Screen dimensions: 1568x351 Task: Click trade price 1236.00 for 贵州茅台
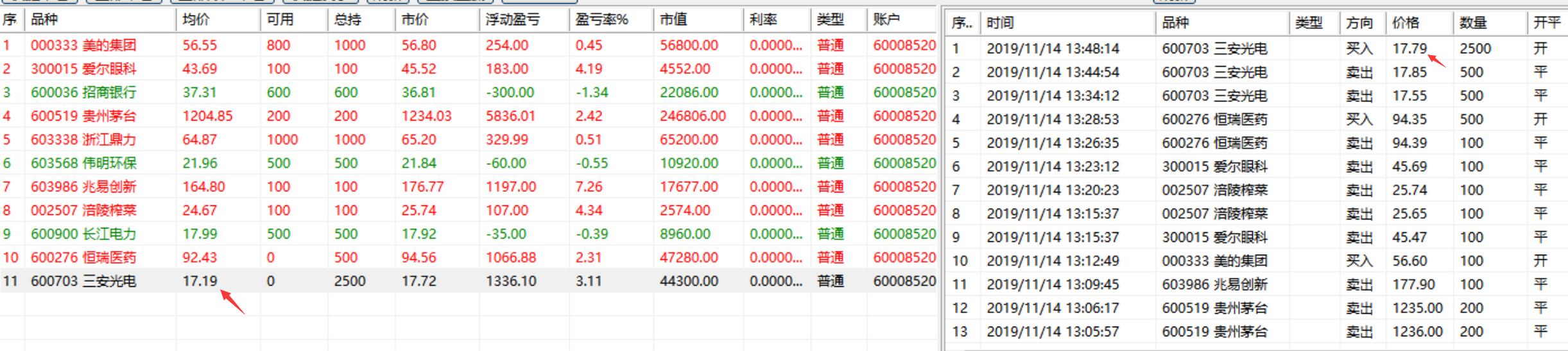(1417, 332)
